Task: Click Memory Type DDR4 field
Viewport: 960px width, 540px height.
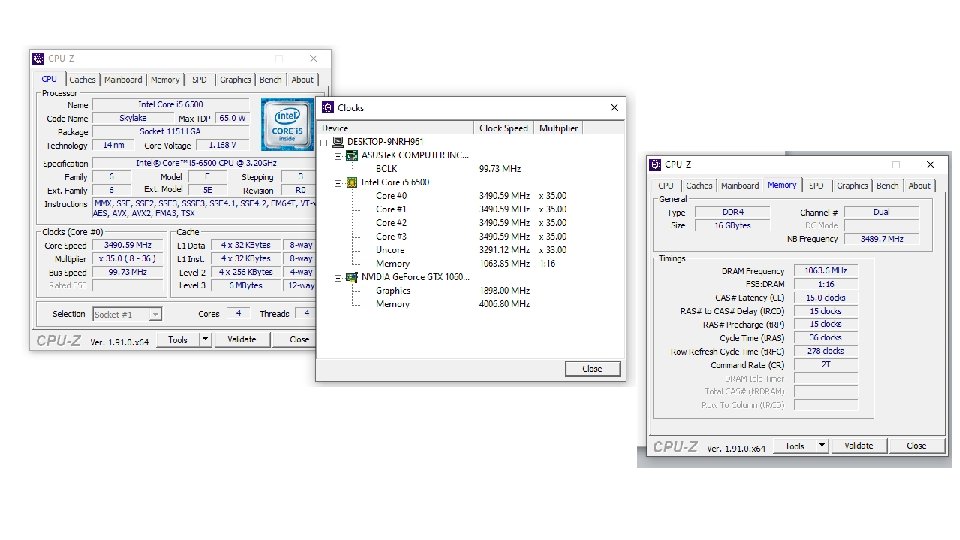Action: (x=733, y=212)
